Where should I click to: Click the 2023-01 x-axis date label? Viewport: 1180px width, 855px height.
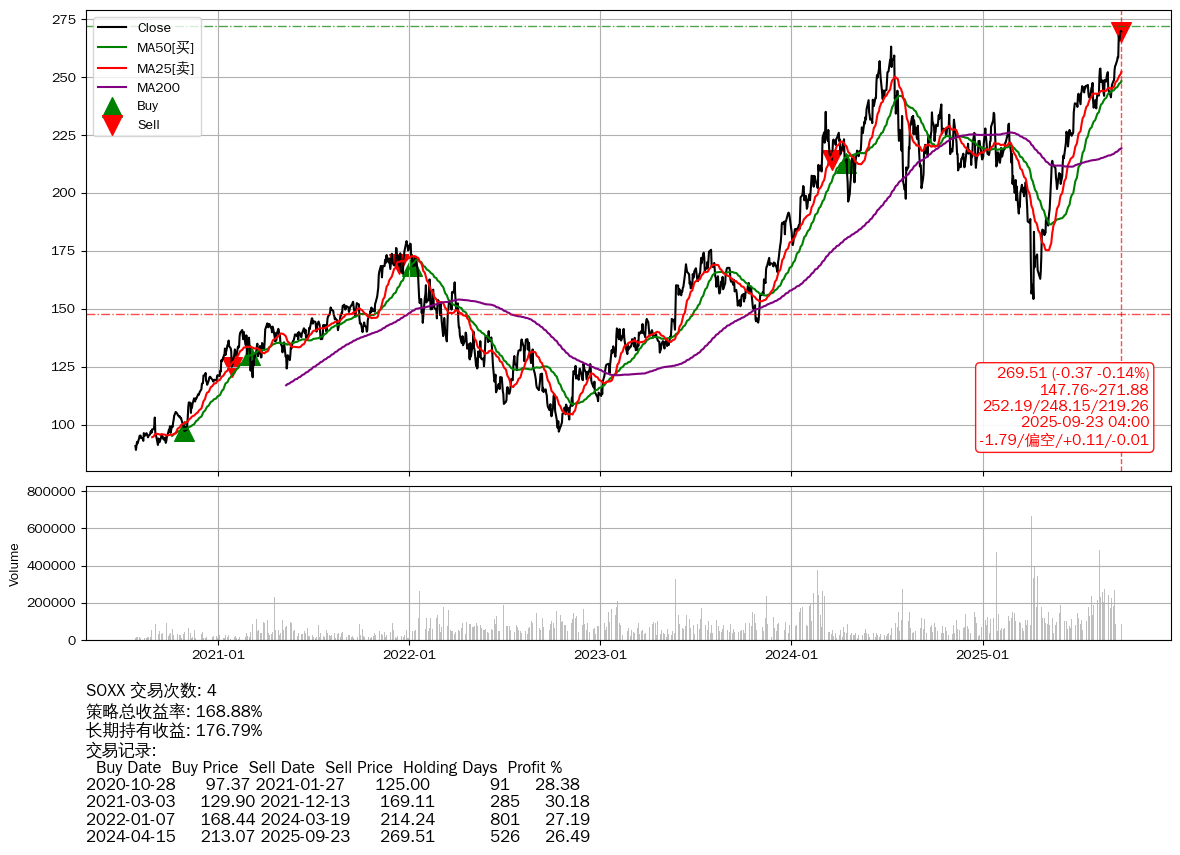point(600,655)
